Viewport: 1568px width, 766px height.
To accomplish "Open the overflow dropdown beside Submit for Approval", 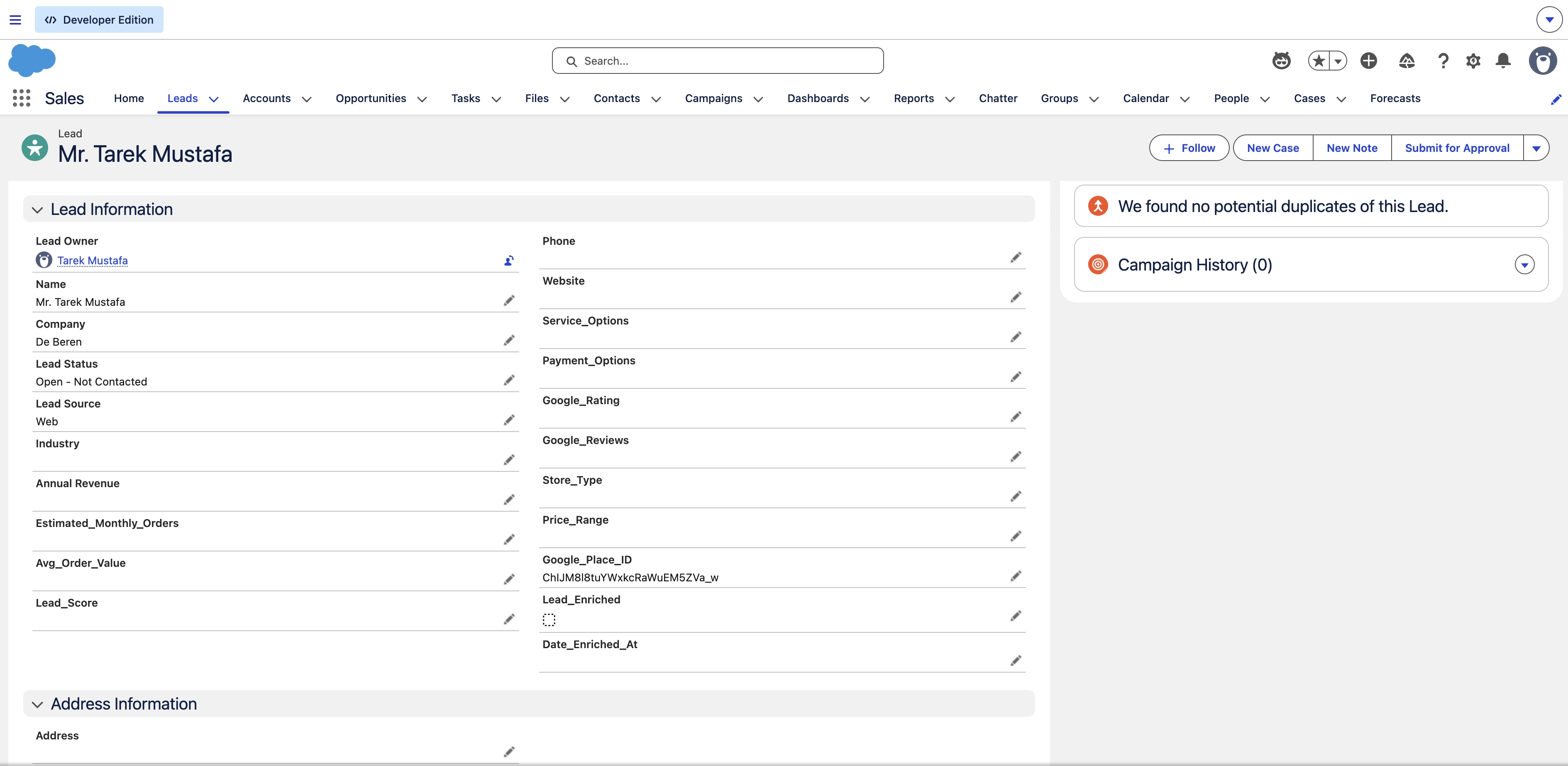I will [1536, 147].
